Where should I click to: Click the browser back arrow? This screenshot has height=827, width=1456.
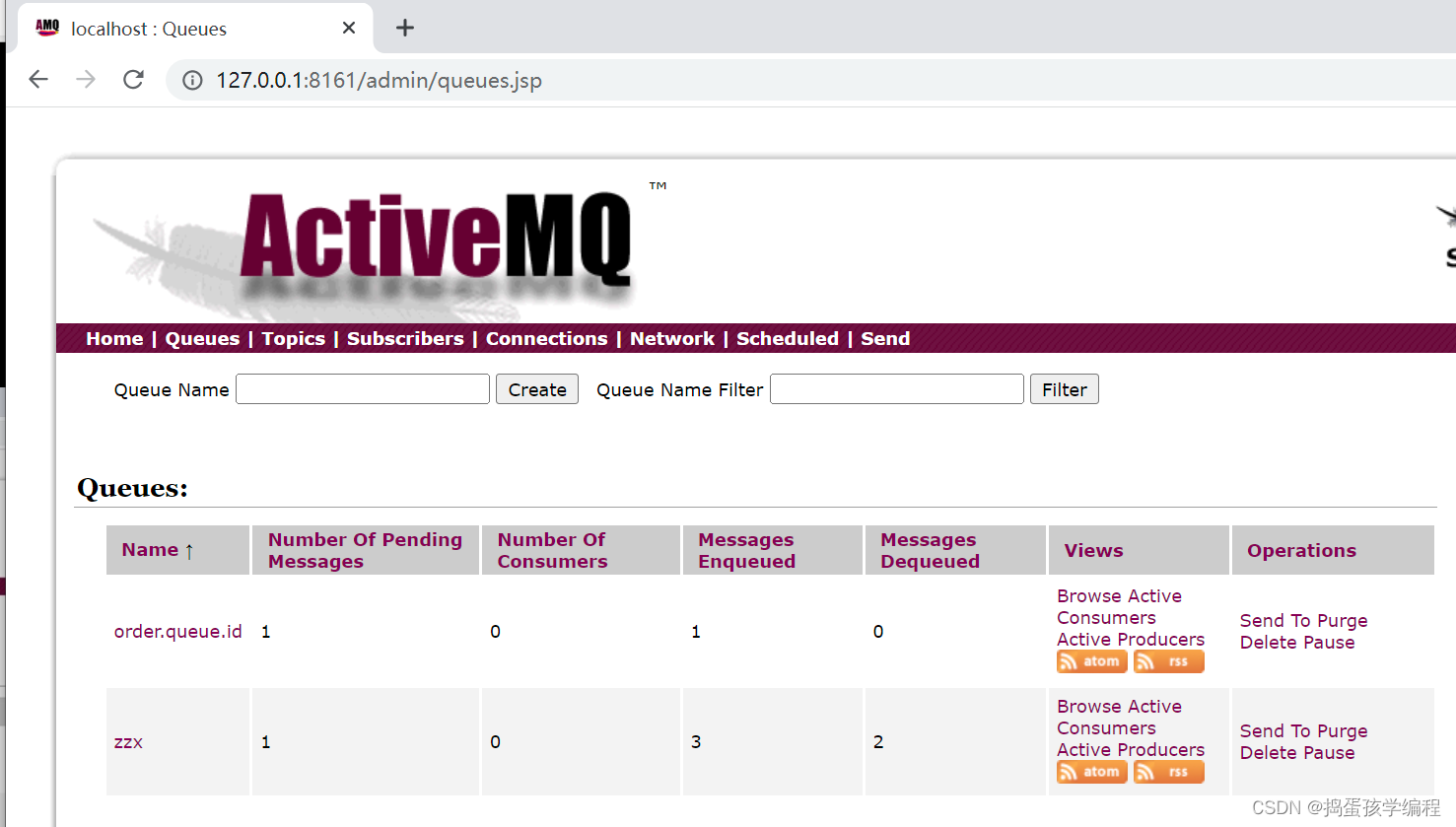click(x=38, y=80)
